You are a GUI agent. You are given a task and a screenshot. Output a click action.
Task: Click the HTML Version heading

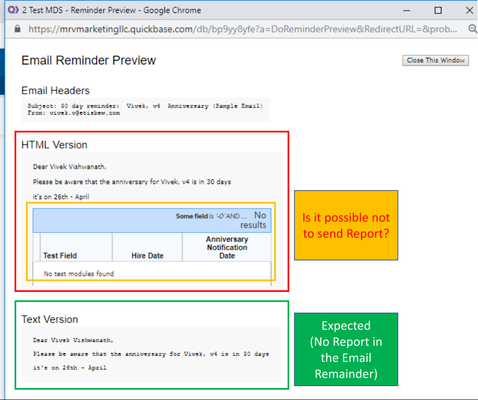(x=54, y=145)
